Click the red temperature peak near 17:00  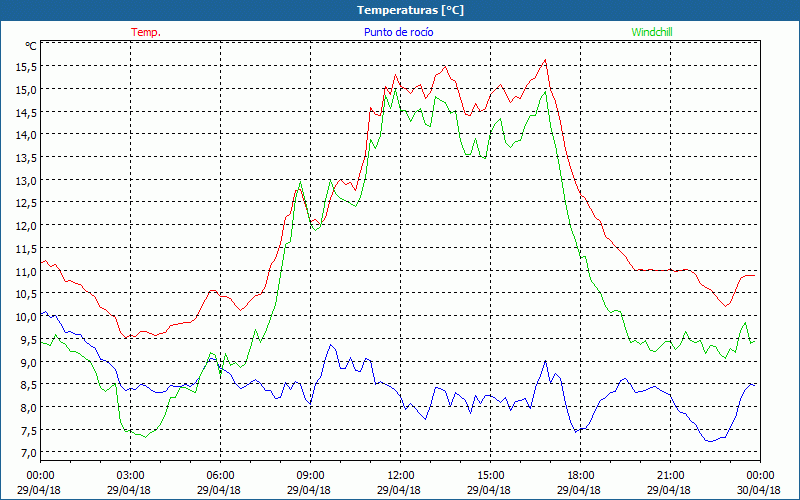pos(545,60)
